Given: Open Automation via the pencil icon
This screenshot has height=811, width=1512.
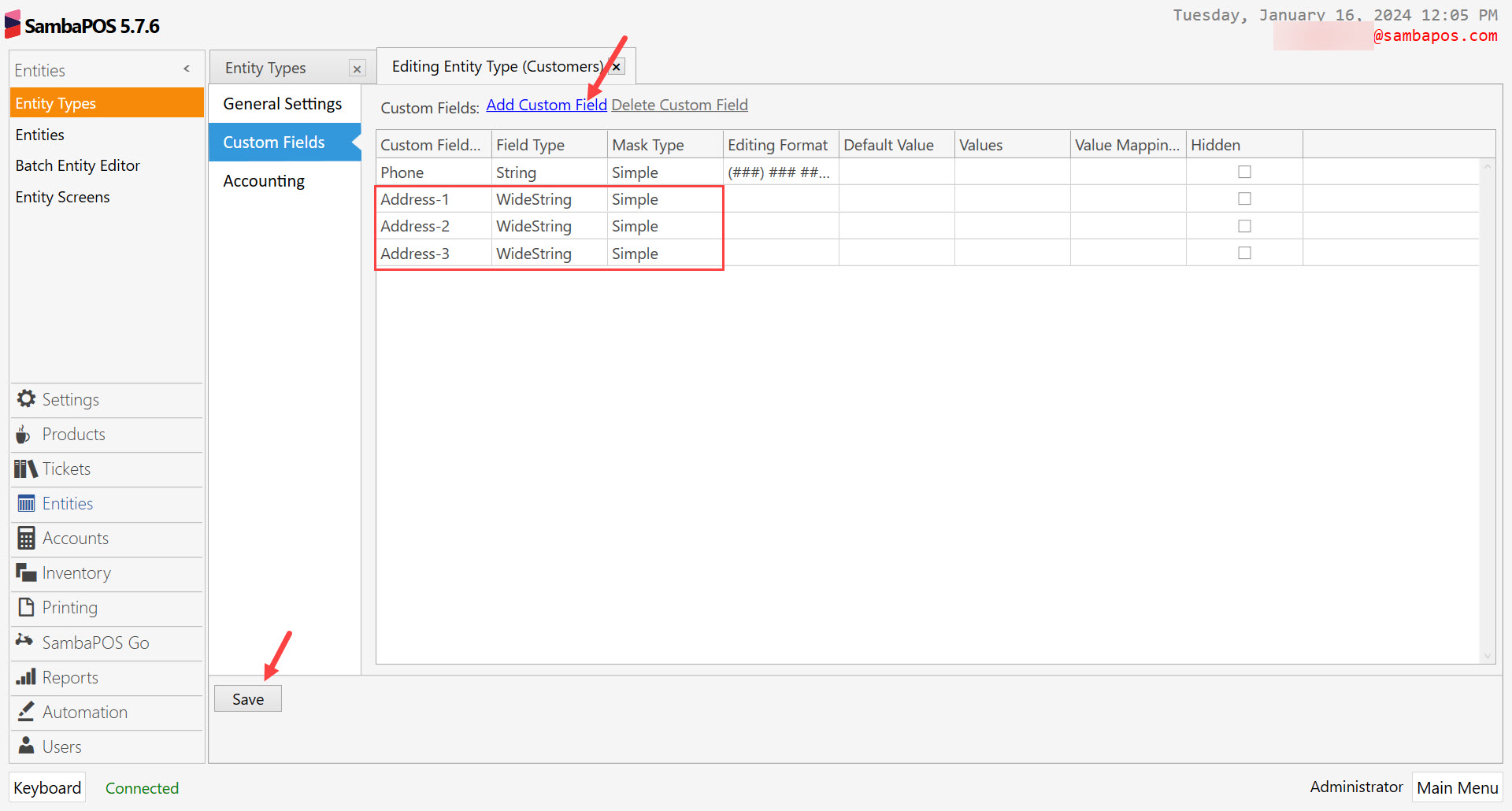Looking at the screenshot, I should [x=24, y=711].
